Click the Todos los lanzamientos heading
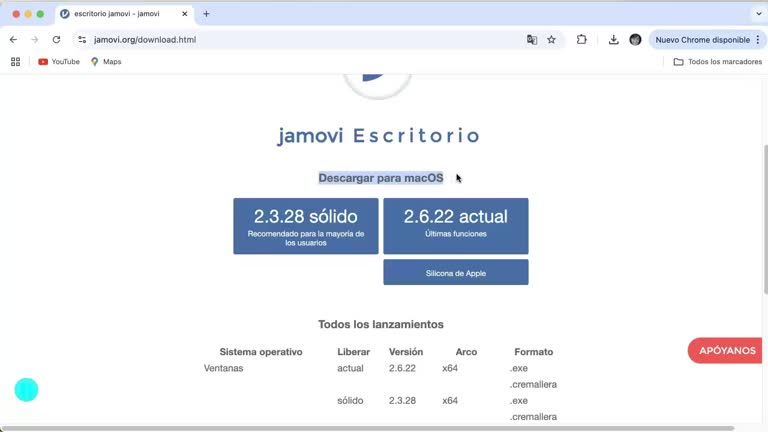The width and height of the screenshot is (768, 432). coord(381,324)
